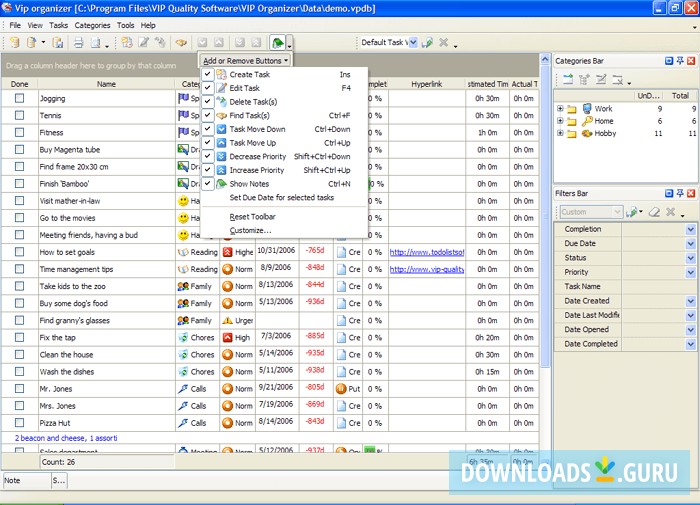Sort by the Done column header

click(19, 84)
